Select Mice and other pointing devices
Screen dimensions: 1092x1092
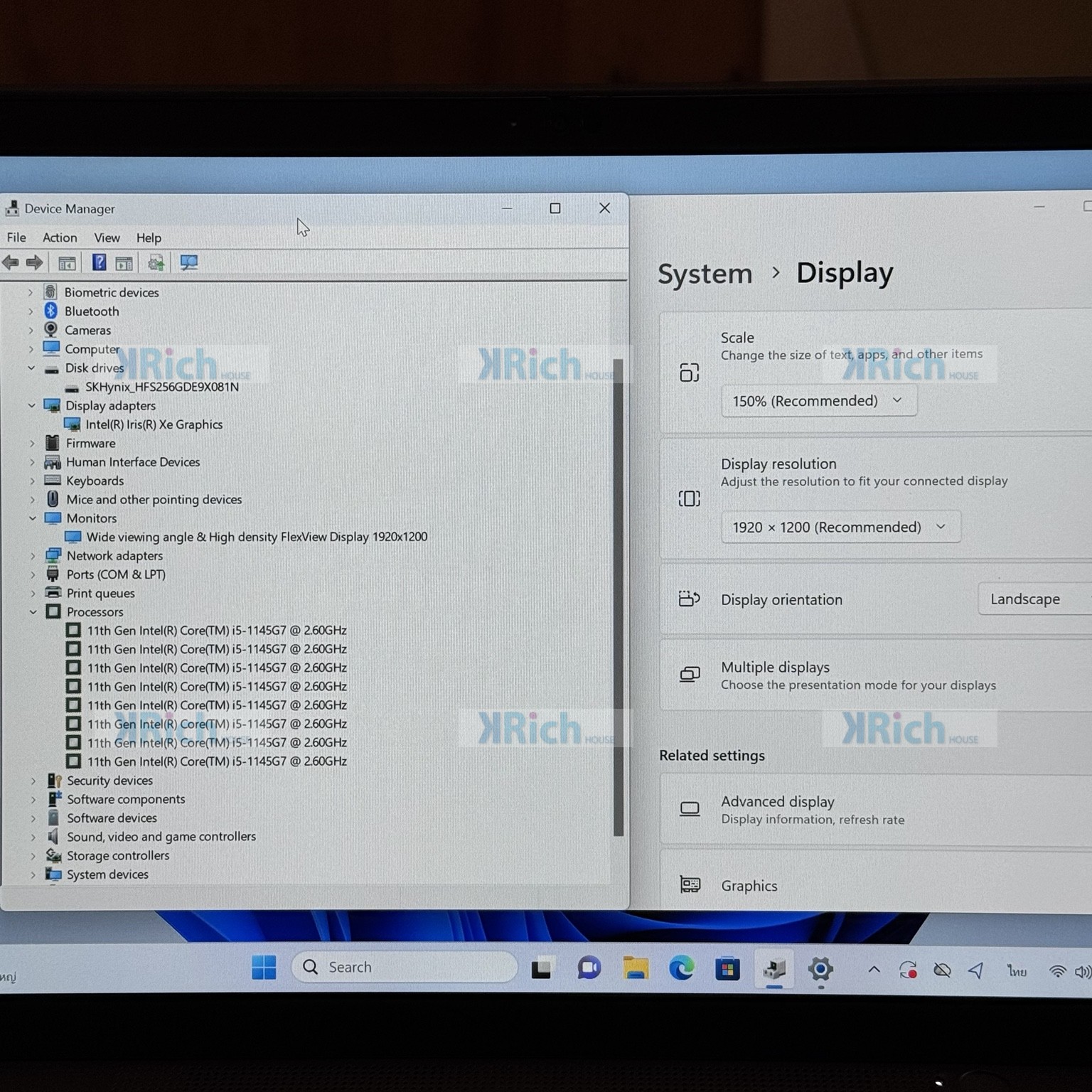click(154, 500)
